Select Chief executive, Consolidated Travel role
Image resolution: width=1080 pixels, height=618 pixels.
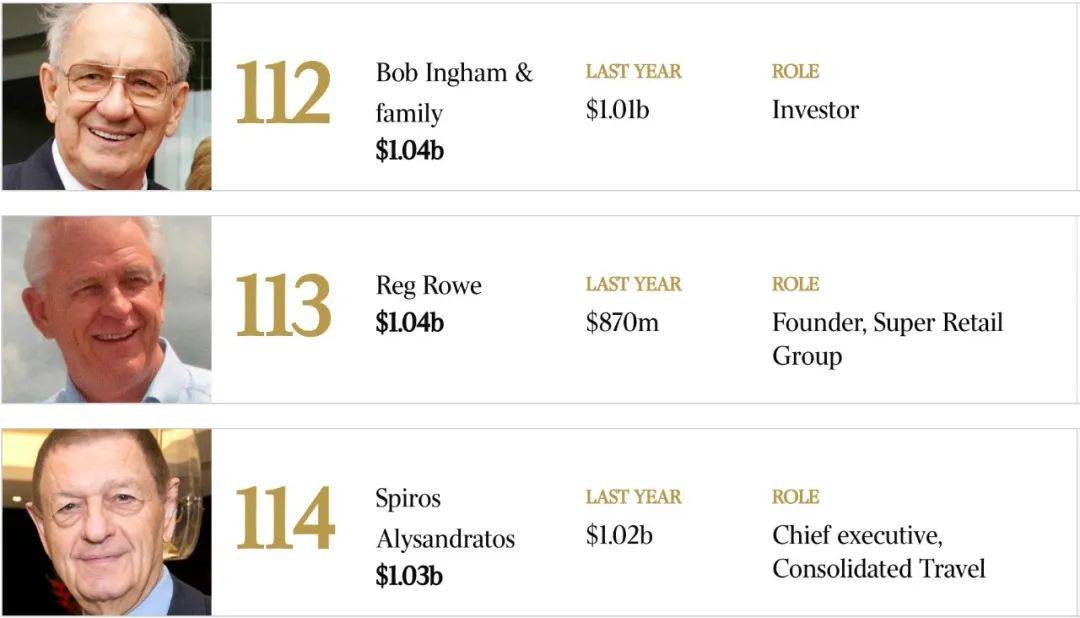pyautogui.click(x=879, y=552)
